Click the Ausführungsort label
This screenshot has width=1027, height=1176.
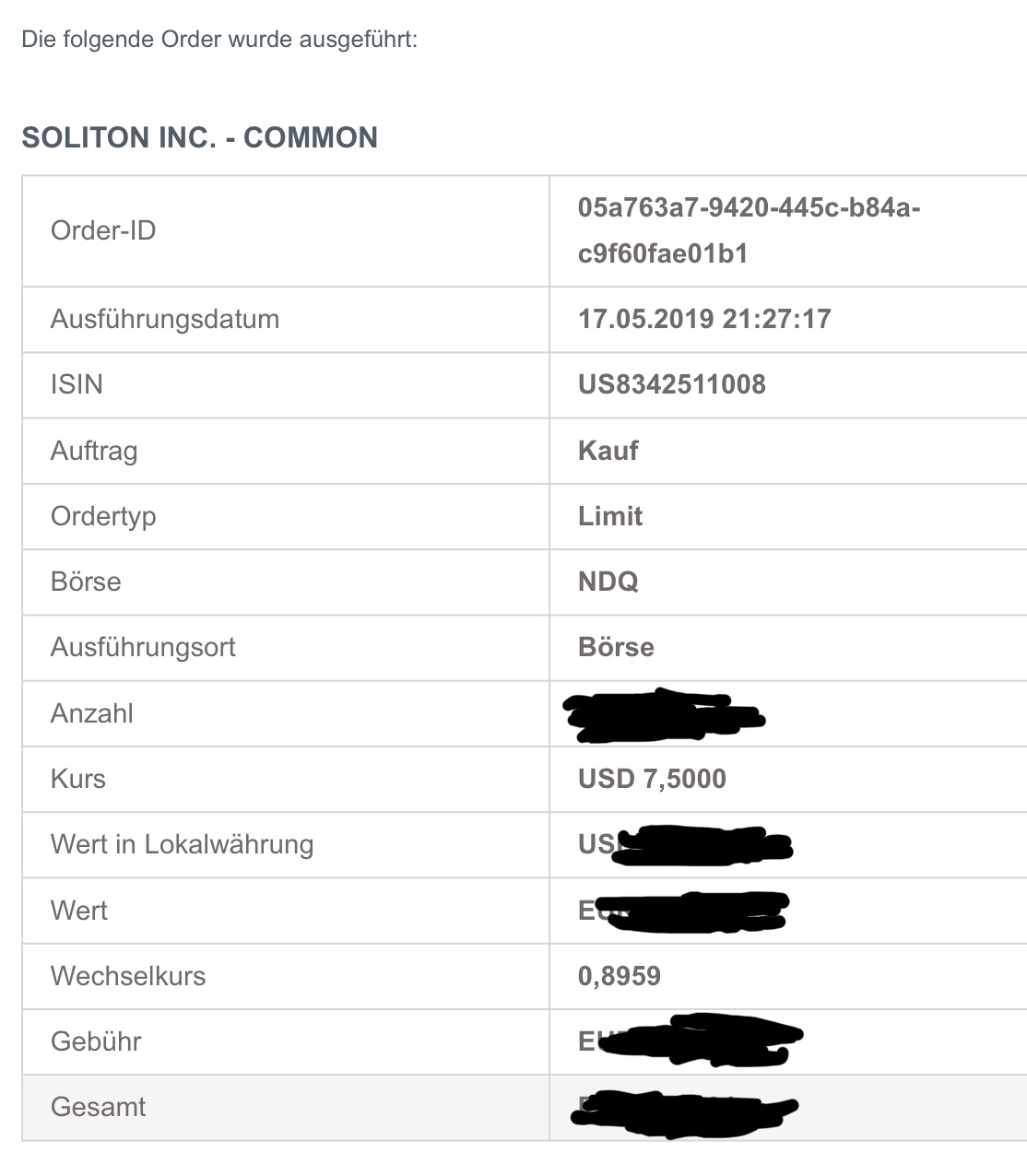pyautogui.click(x=143, y=647)
